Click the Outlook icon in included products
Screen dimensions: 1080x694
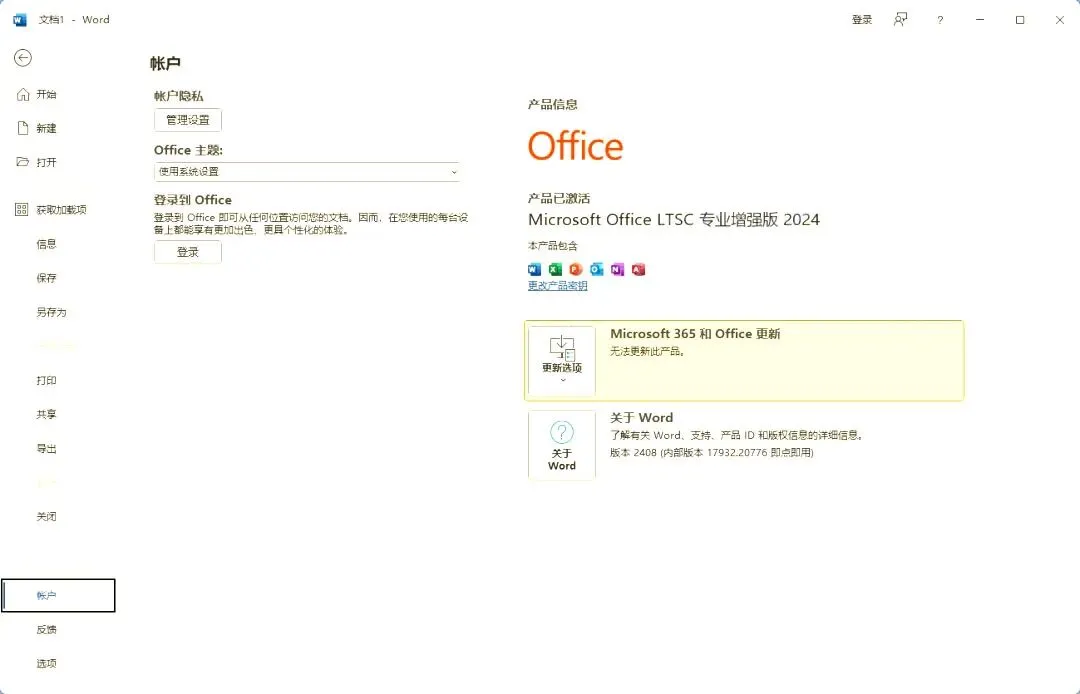point(596,269)
